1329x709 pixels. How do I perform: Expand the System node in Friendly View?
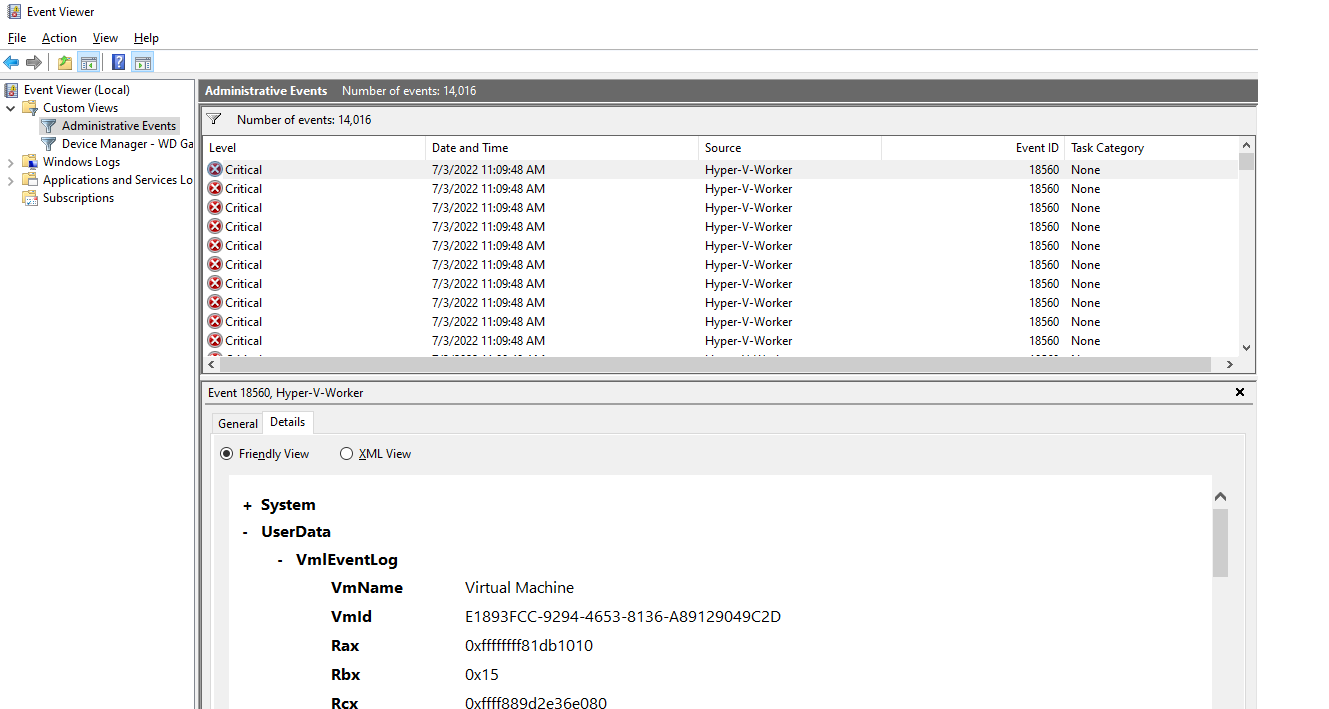pos(247,505)
